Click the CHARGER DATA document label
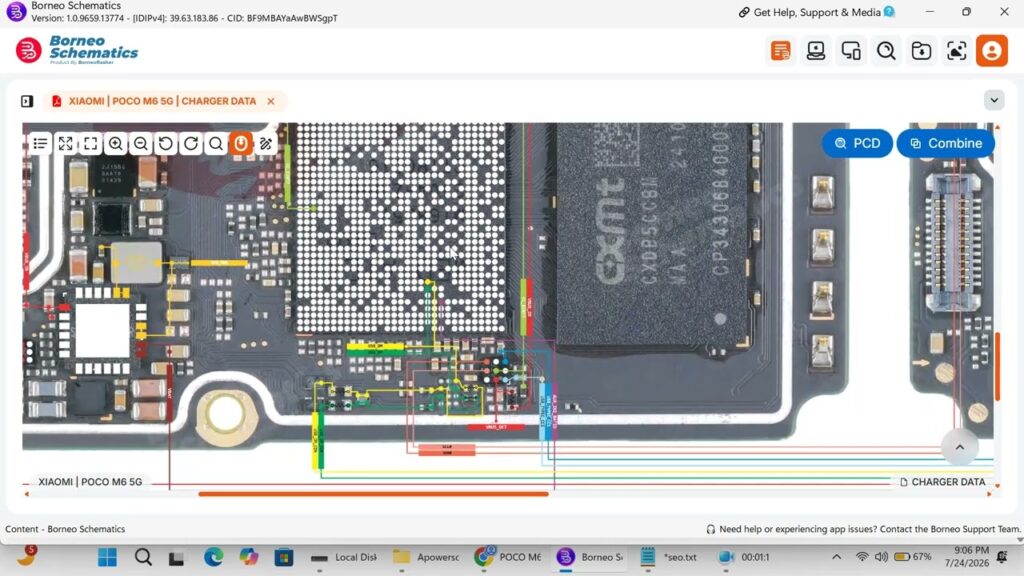This screenshot has width=1024, height=576. coord(942,482)
